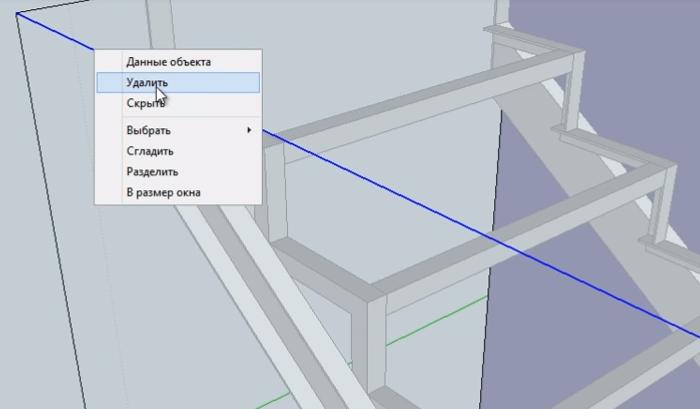Select 'Скрыть' in the context menu

145,103
